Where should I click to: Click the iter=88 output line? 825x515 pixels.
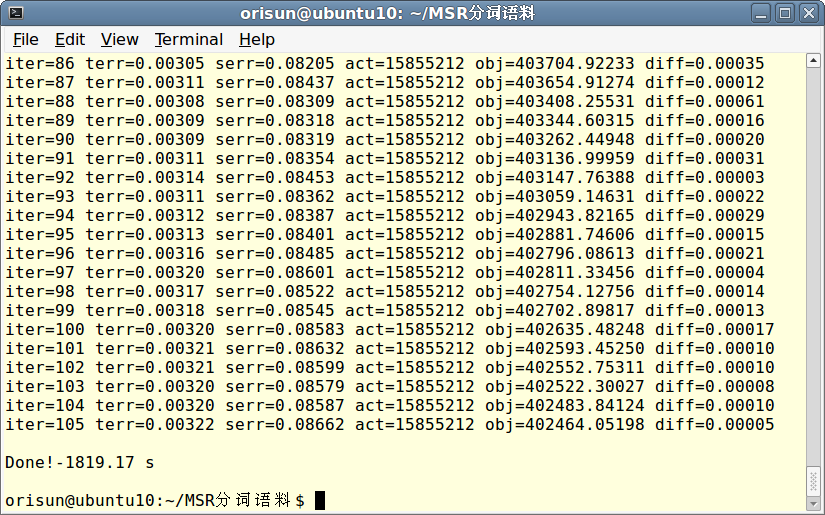pos(385,102)
